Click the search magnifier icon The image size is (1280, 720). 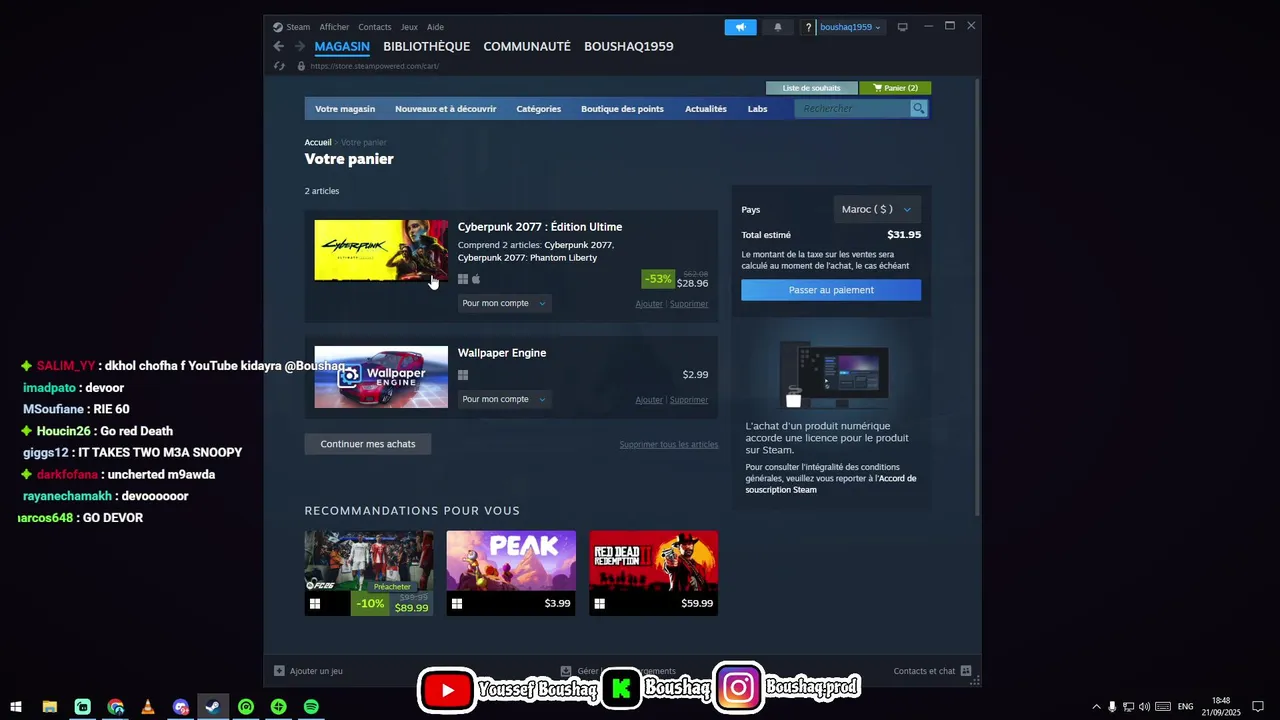click(919, 108)
